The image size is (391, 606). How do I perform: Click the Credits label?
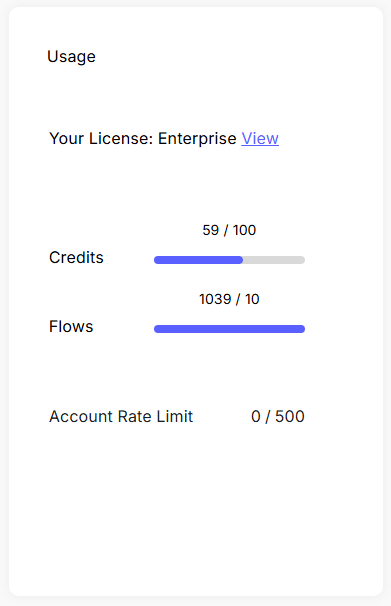tap(76, 257)
